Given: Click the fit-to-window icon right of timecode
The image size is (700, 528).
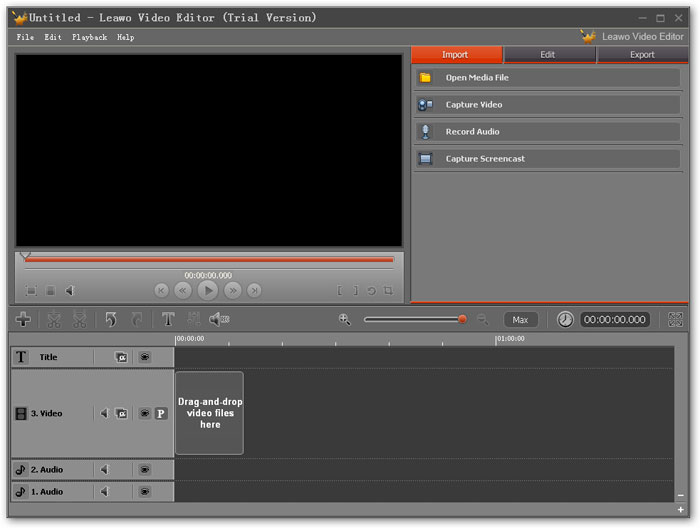Looking at the screenshot, I should tap(675, 320).
